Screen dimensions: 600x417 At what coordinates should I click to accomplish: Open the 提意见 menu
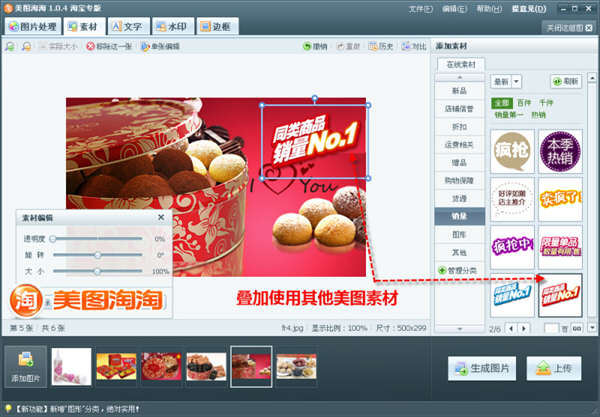point(529,8)
